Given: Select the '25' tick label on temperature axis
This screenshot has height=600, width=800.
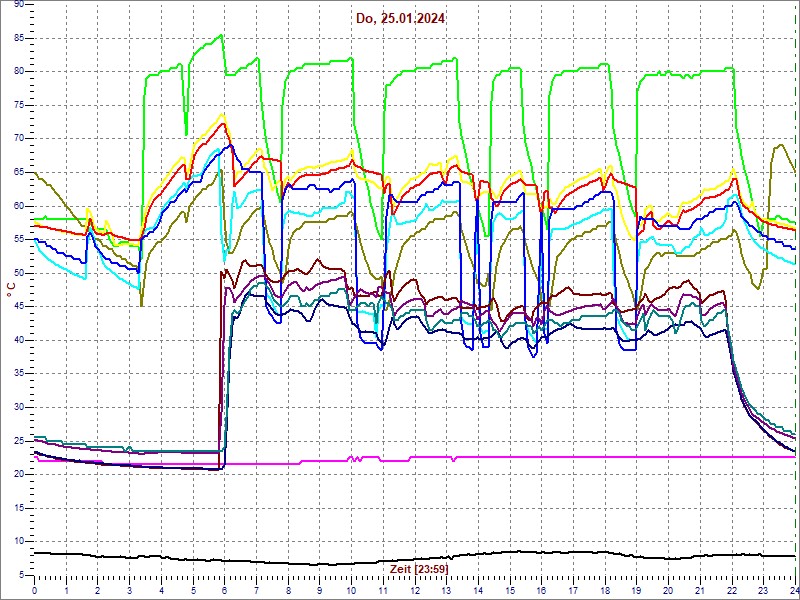Looking at the screenshot, I should [18, 441].
